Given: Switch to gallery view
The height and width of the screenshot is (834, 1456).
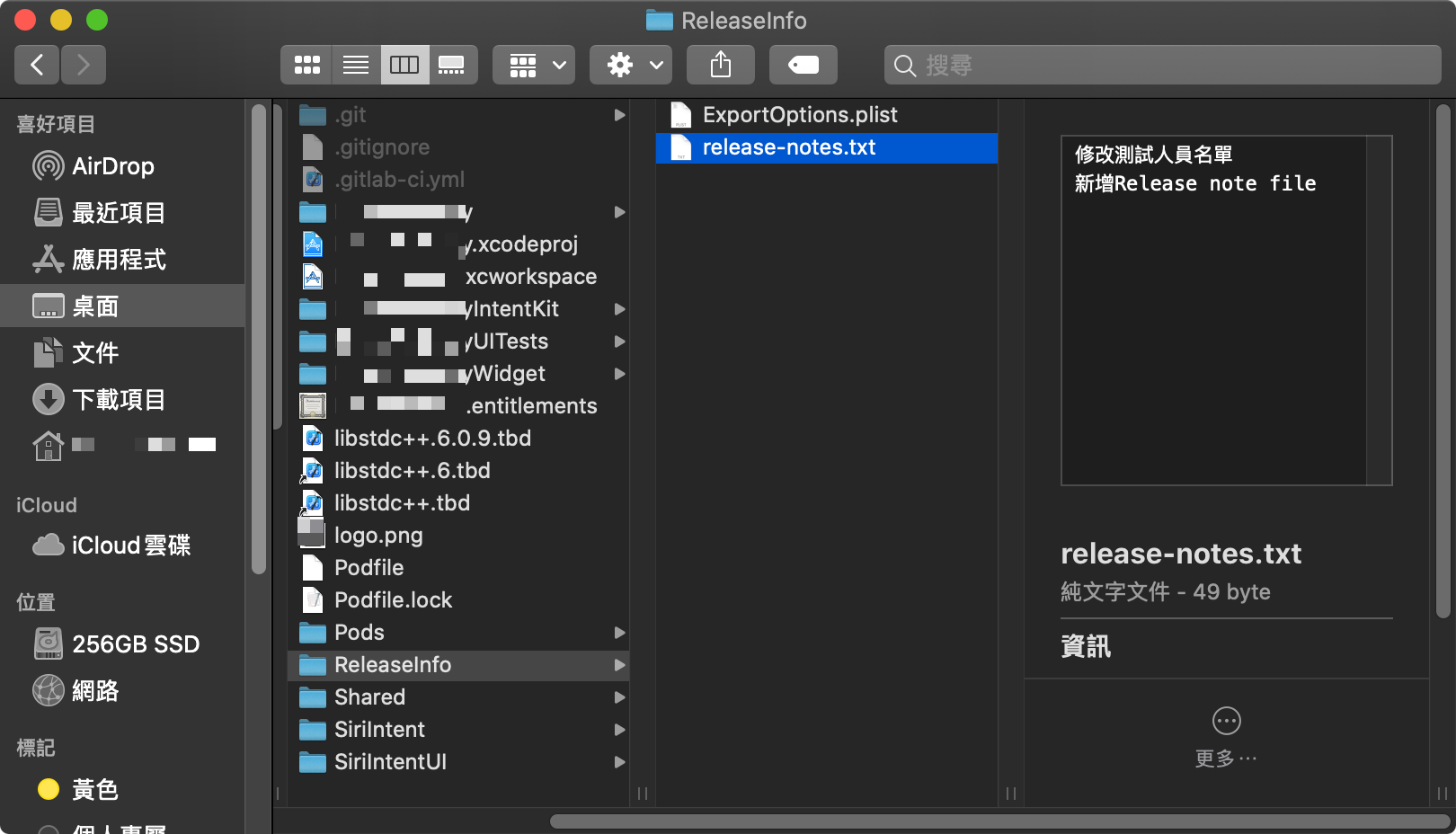Looking at the screenshot, I should (x=452, y=65).
